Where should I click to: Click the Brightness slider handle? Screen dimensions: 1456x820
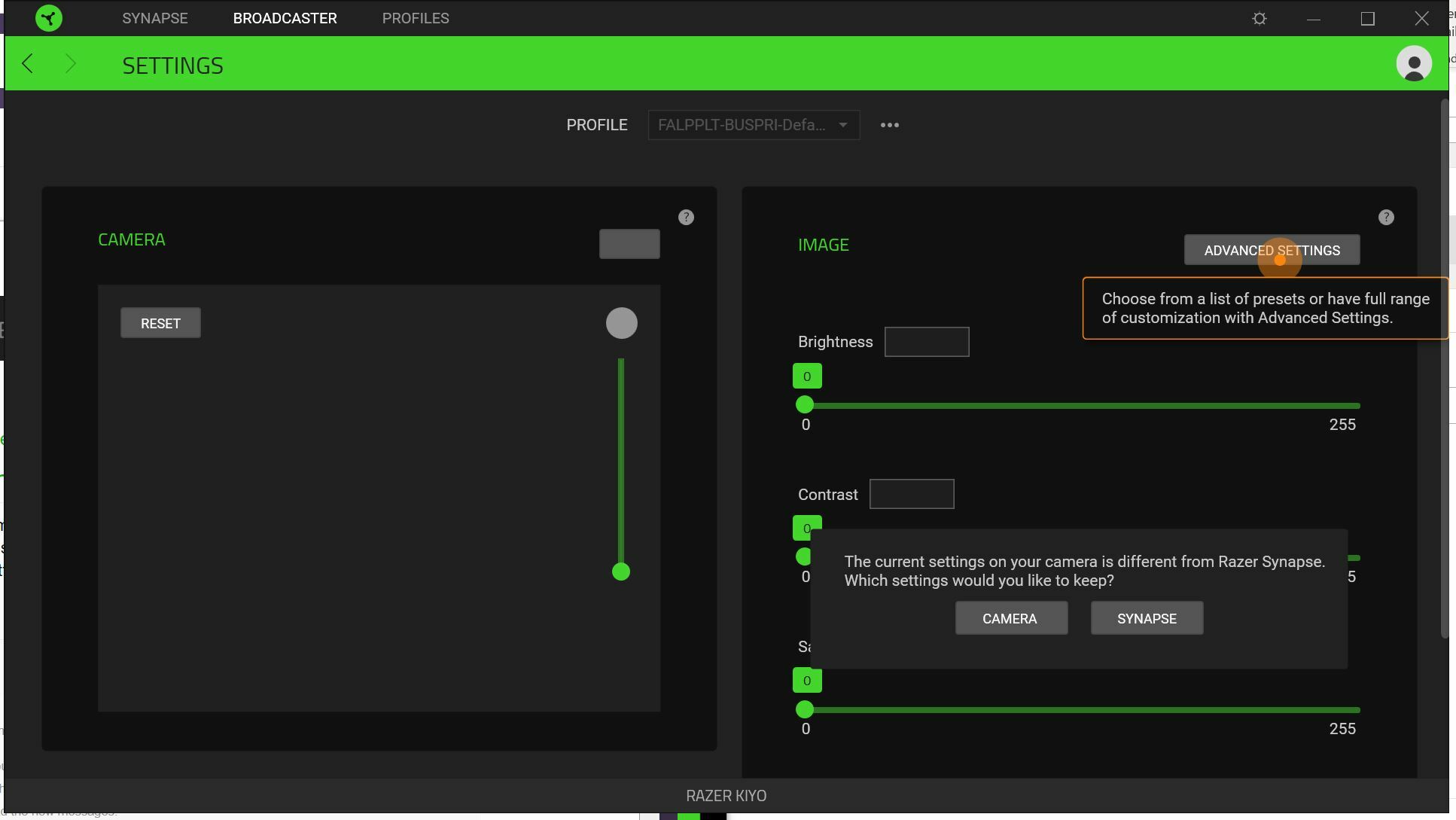tap(805, 405)
